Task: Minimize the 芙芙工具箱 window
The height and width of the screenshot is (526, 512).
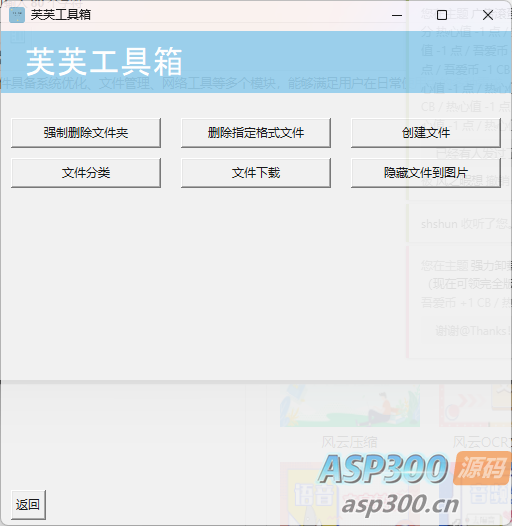Action: click(x=397, y=15)
